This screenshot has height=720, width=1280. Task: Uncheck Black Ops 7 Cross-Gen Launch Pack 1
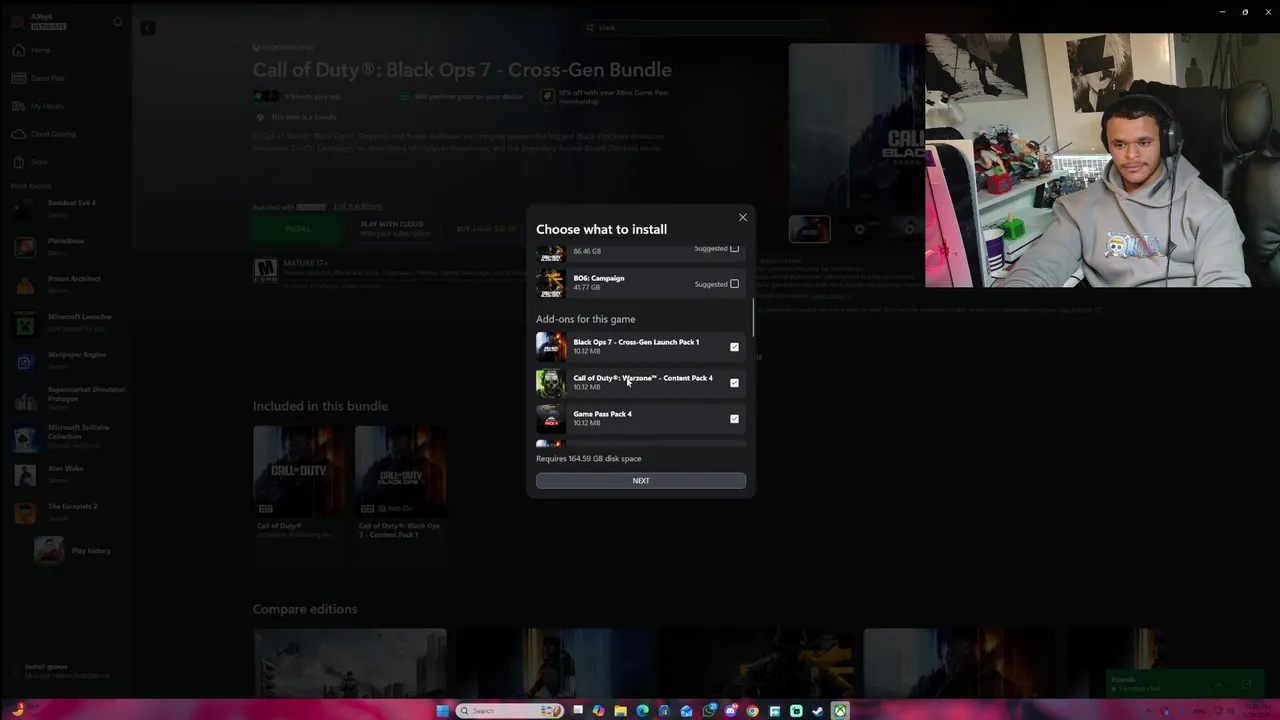coord(734,347)
